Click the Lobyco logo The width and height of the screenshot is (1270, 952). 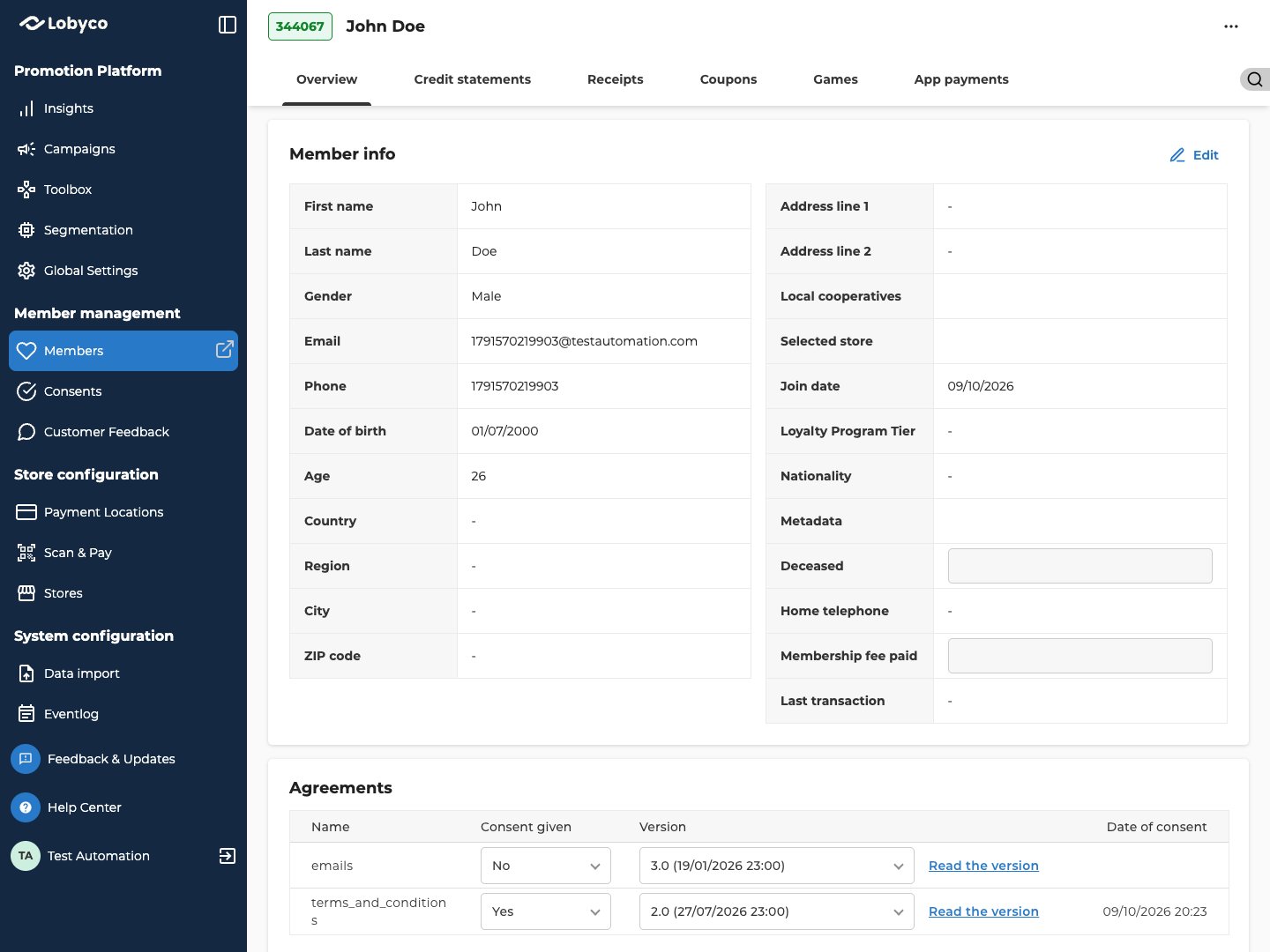point(63,24)
